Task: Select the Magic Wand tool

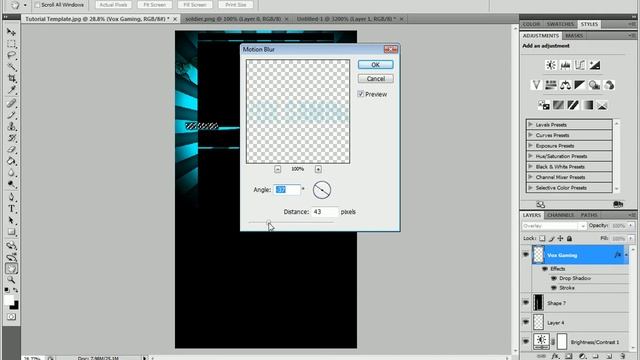Action: 11,67
